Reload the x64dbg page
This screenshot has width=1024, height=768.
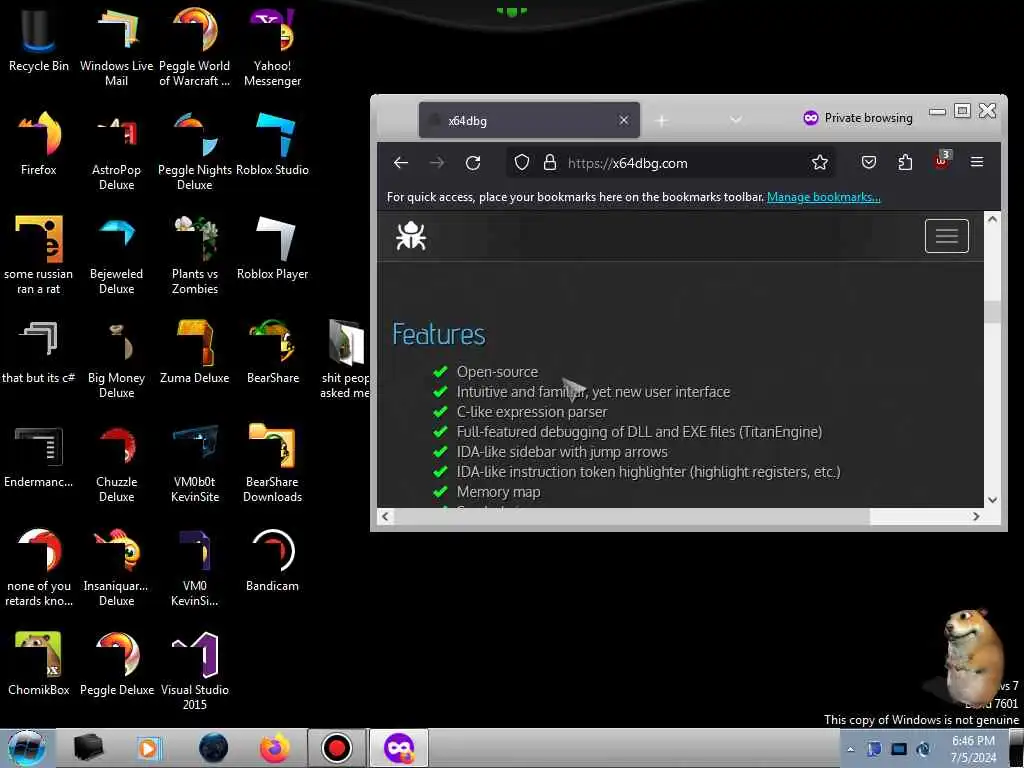(x=473, y=163)
